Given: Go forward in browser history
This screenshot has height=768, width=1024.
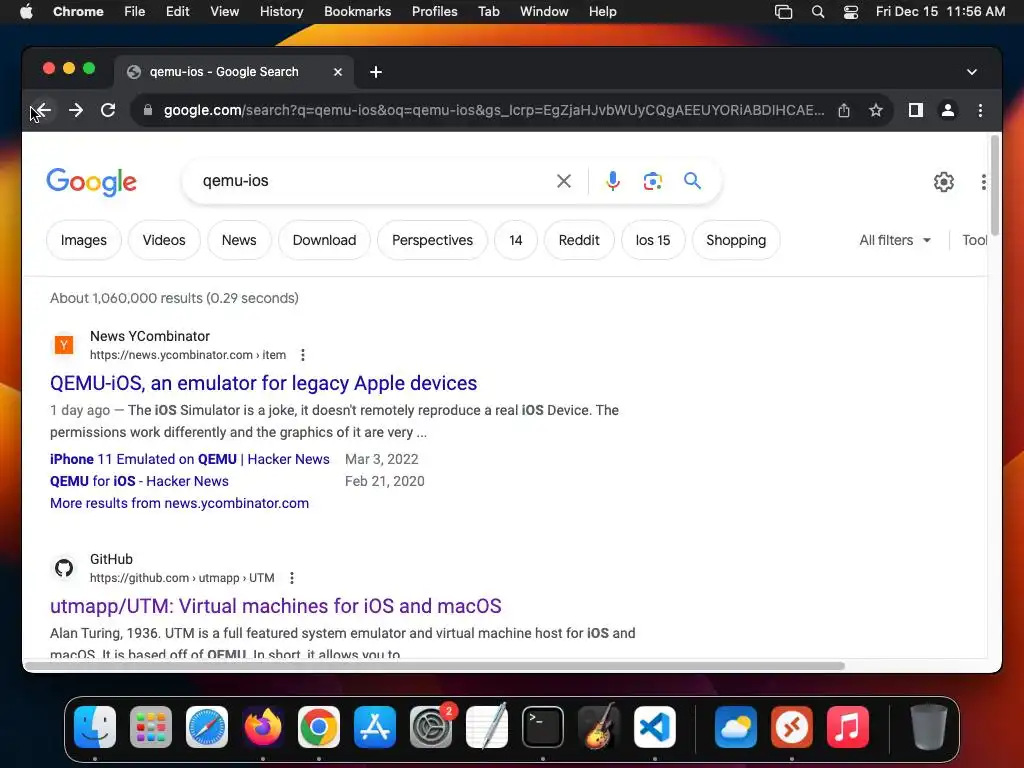Looking at the screenshot, I should pyautogui.click(x=76, y=110).
